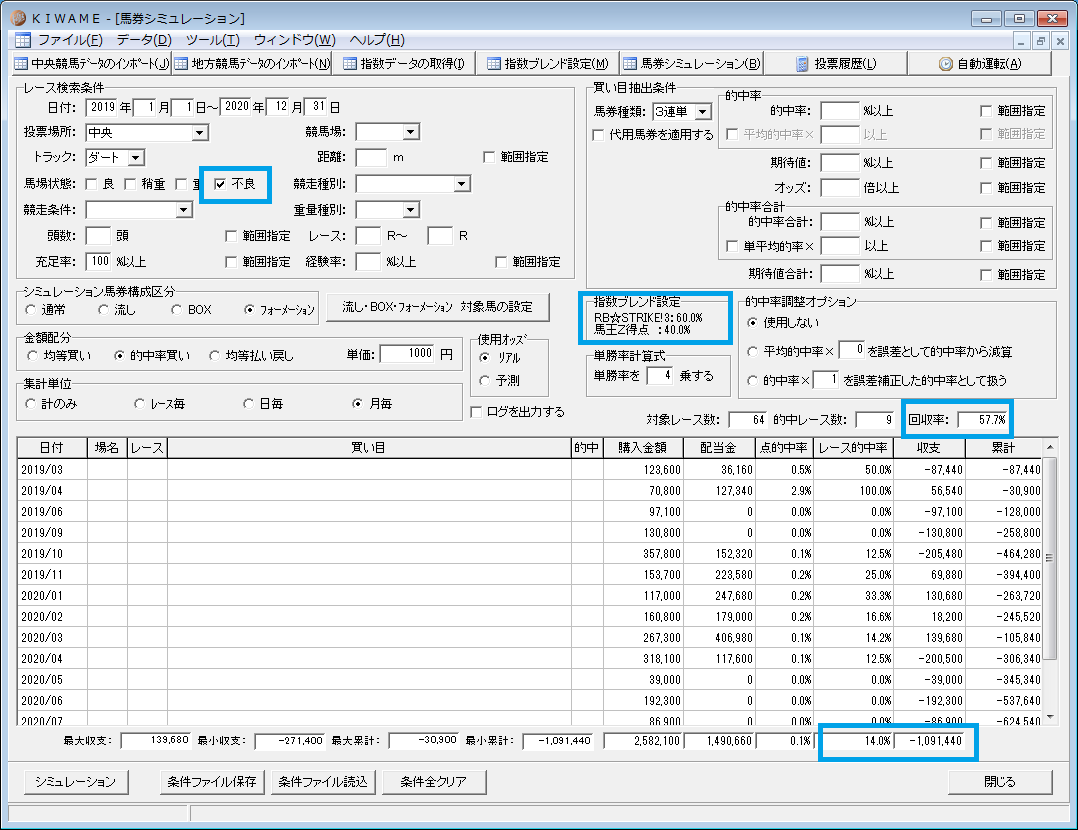Image resolution: width=1078 pixels, height=830 pixels.
Task: Open 中央競馬データのインポート toolbar item
Action: click(92, 64)
